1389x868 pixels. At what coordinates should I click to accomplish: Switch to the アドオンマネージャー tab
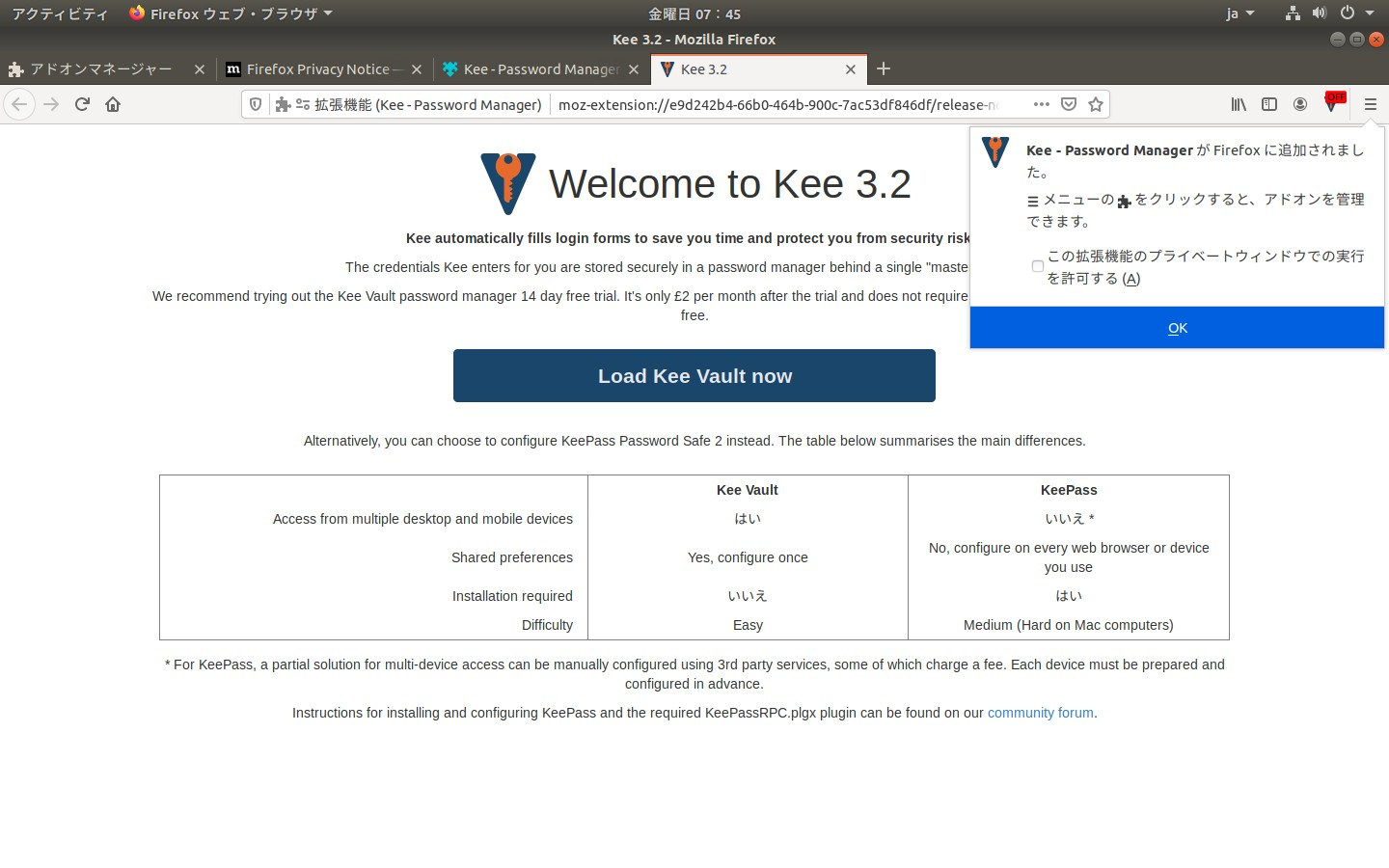(99, 69)
